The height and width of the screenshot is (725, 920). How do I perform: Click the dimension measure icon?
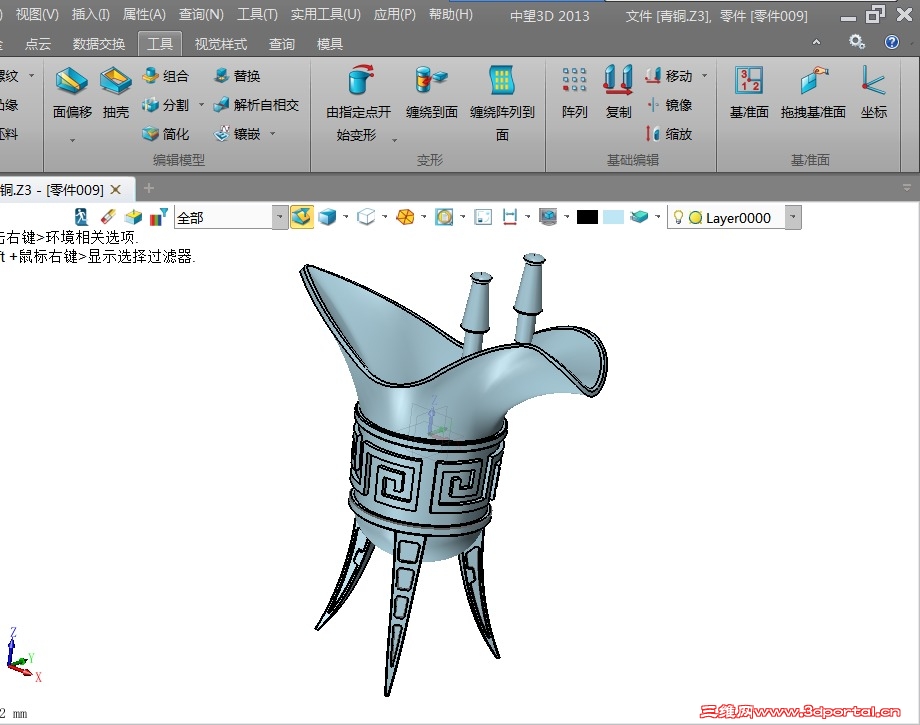510,217
